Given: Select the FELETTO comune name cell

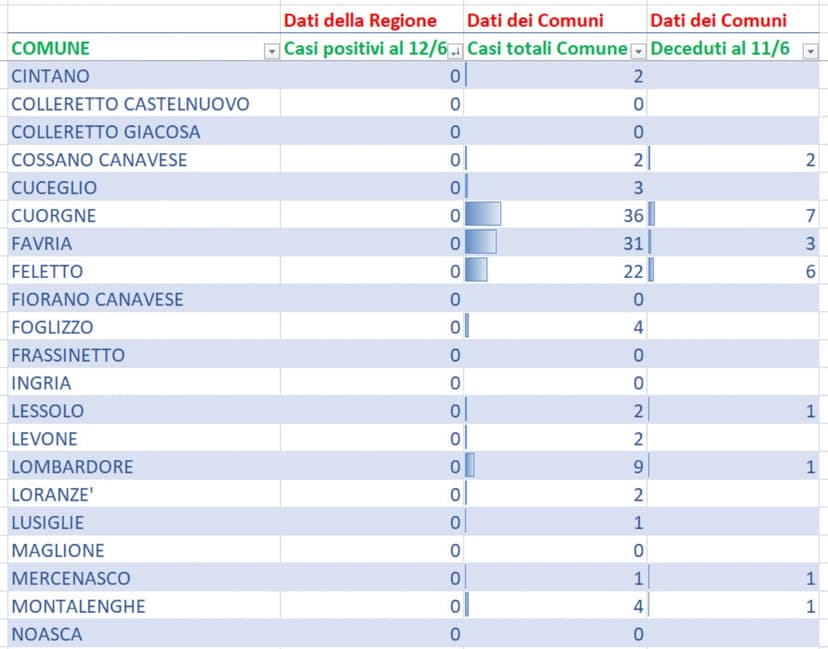Looking at the screenshot, I should (48, 271).
